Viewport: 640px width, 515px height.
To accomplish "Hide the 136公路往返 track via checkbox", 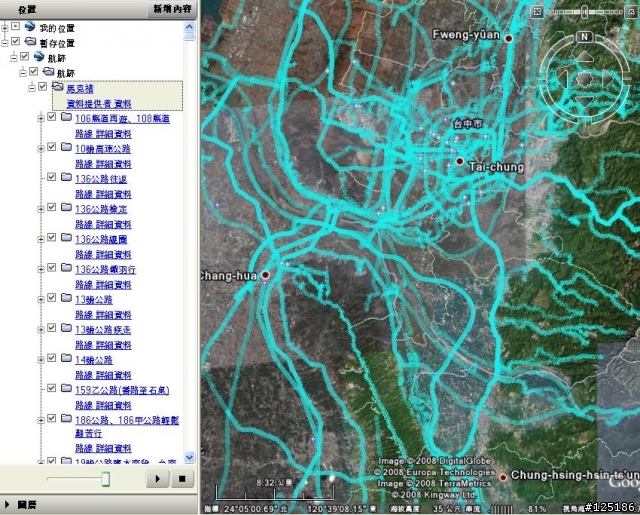I will 51,177.
